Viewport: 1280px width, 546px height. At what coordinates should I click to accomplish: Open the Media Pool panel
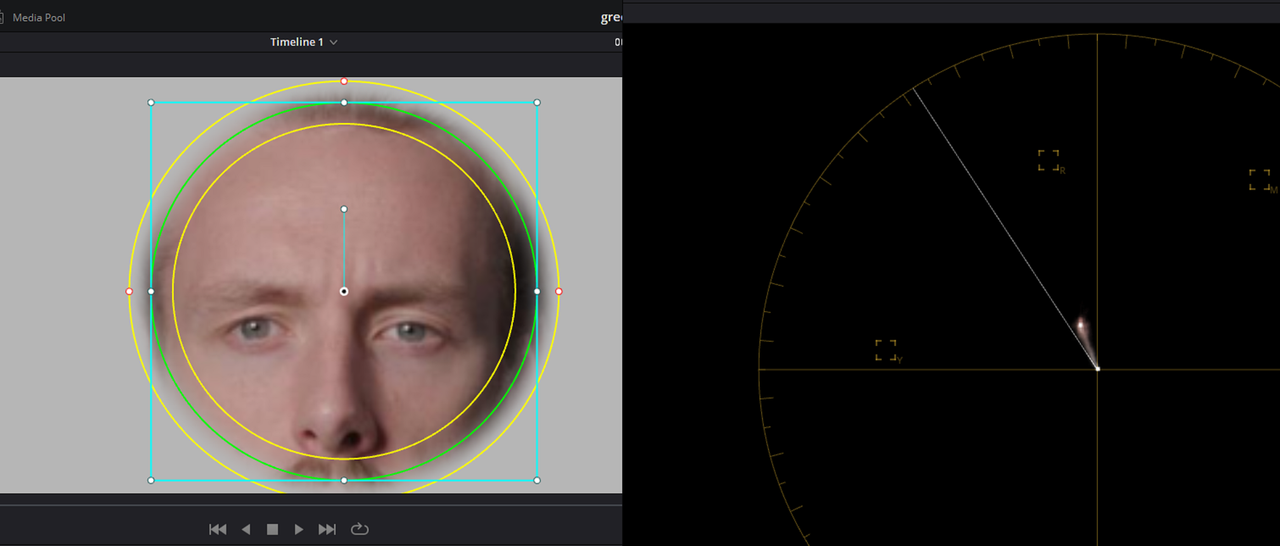38,18
